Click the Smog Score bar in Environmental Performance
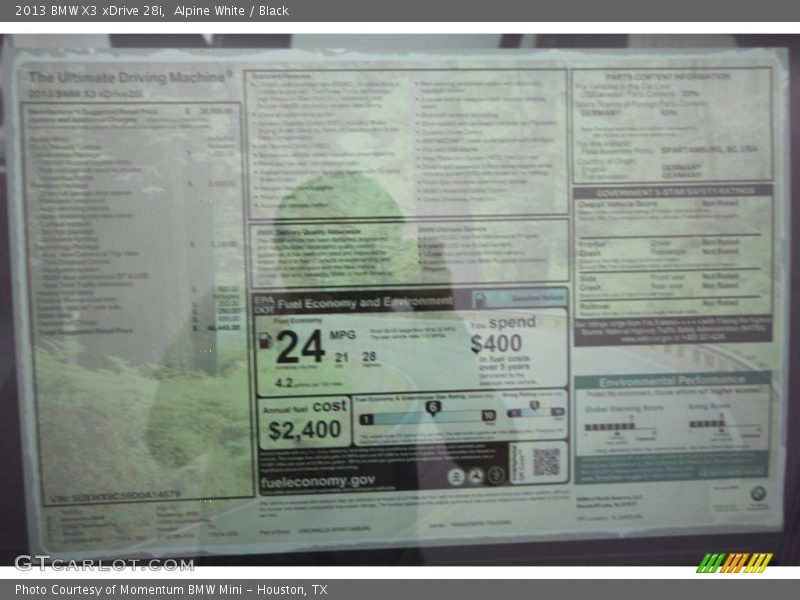This screenshot has height=600, width=800. click(707, 424)
